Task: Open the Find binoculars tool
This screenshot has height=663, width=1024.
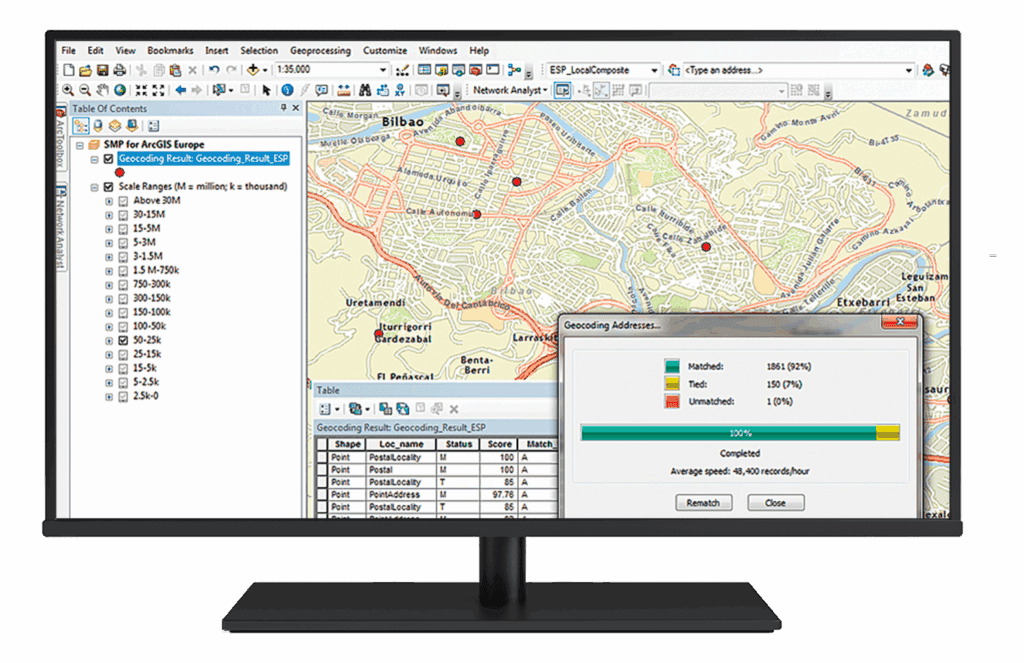Action: click(365, 90)
